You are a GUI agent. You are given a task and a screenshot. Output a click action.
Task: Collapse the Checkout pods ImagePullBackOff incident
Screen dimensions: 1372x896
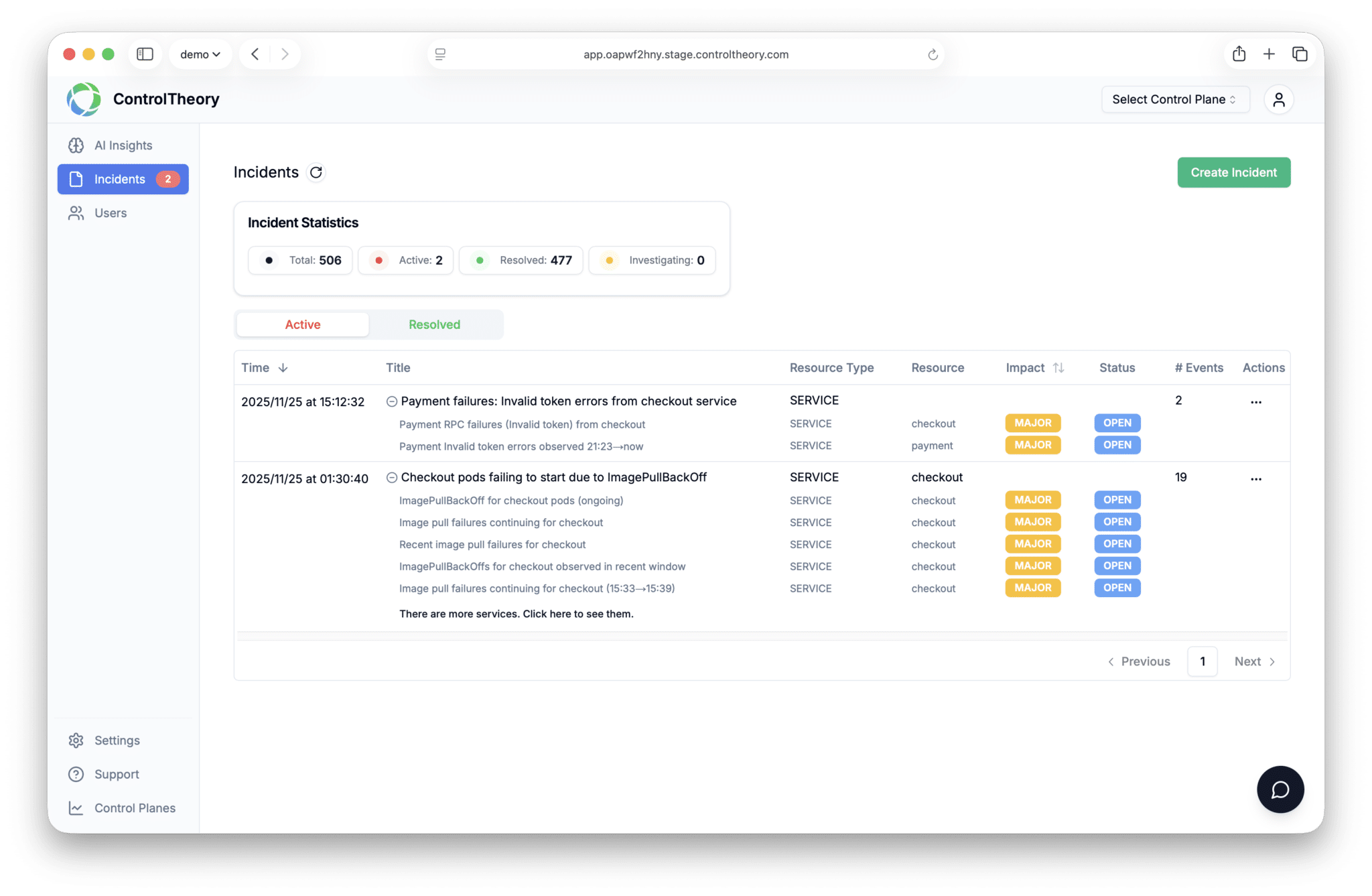click(392, 478)
